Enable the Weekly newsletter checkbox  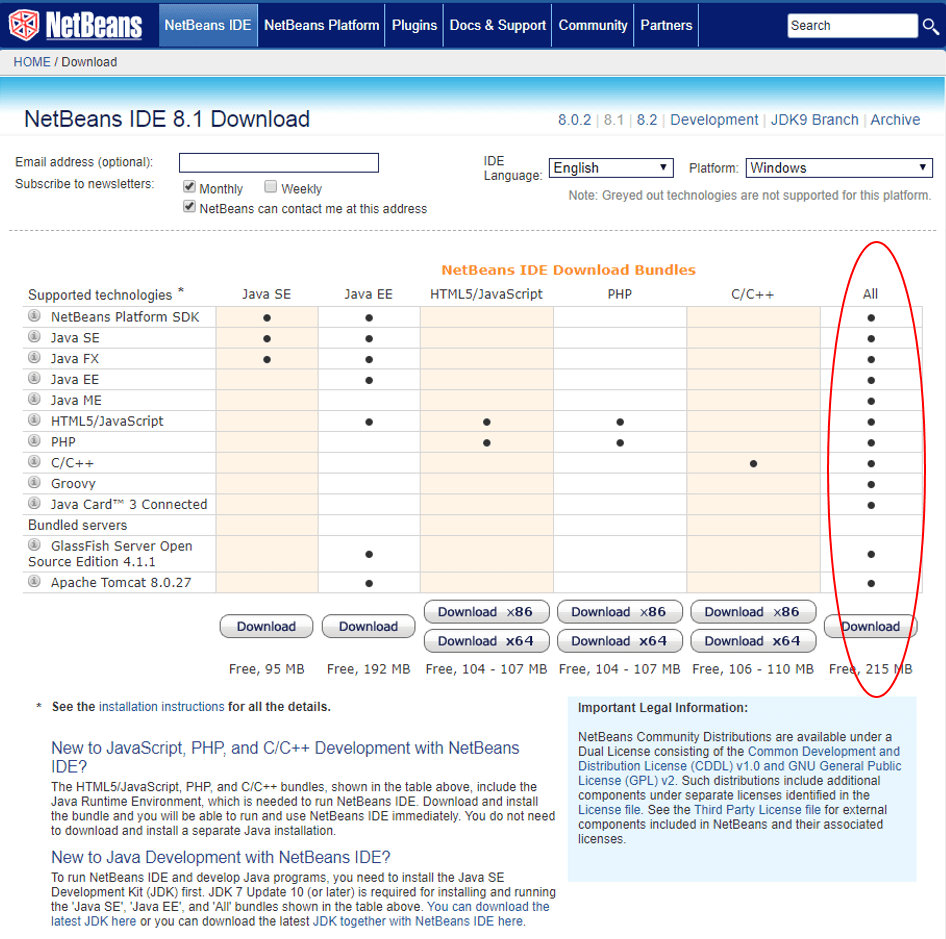pos(271,187)
